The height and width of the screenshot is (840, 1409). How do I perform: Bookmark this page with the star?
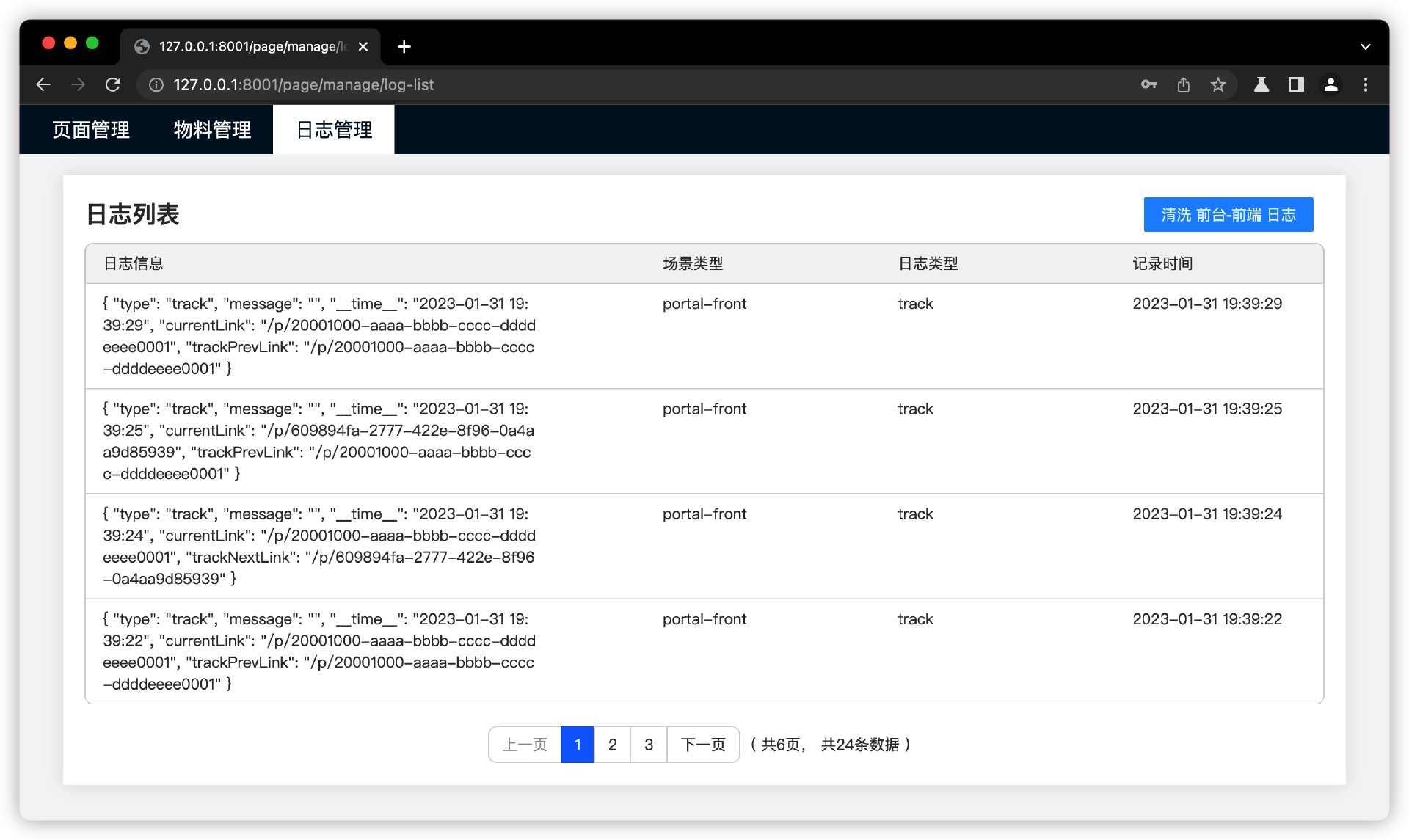[x=1218, y=85]
